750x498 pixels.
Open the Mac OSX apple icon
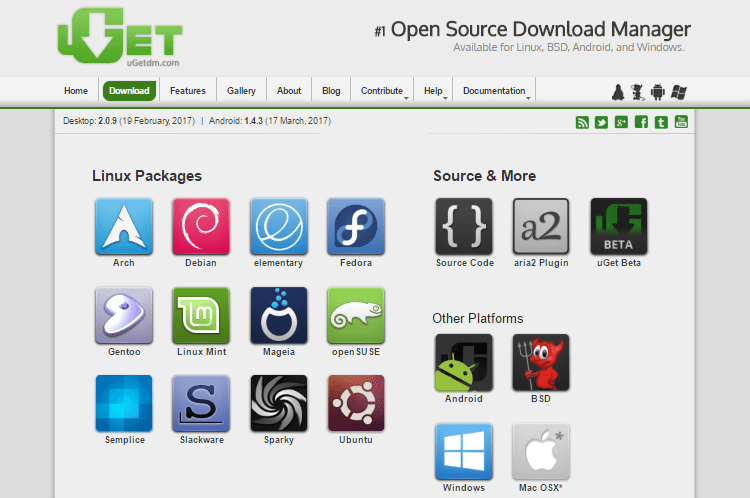tap(541, 451)
